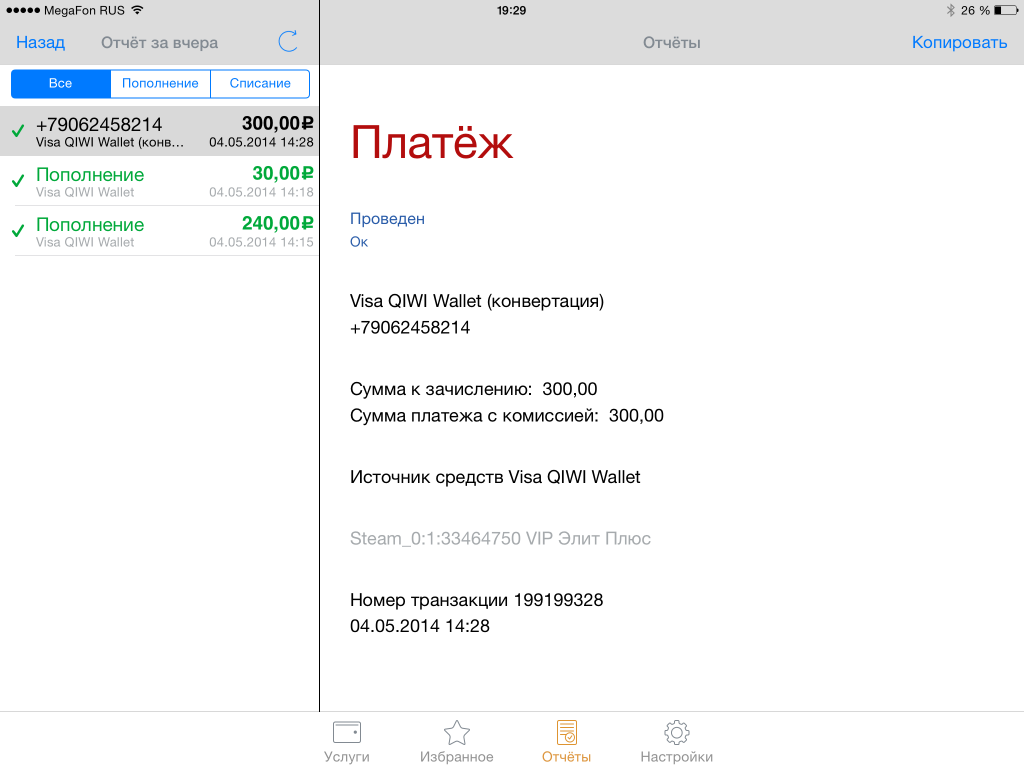Open the Услуги wallet icon
This screenshot has height=768, width=1024.
pos(347,732)
